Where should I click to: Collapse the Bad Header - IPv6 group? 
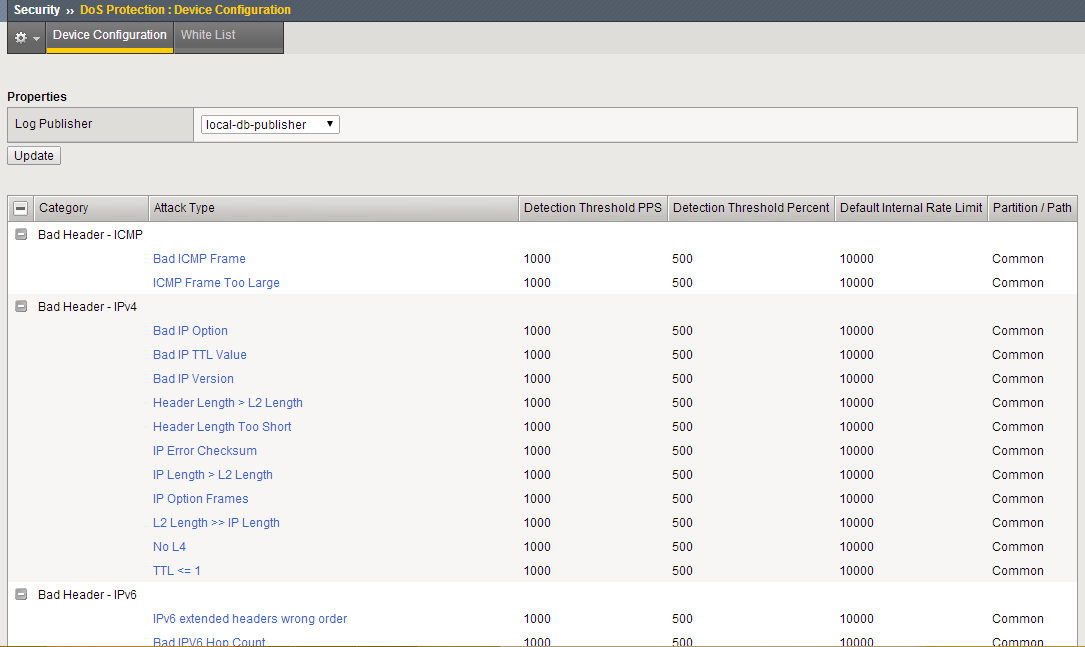click(x=21, y=595)
